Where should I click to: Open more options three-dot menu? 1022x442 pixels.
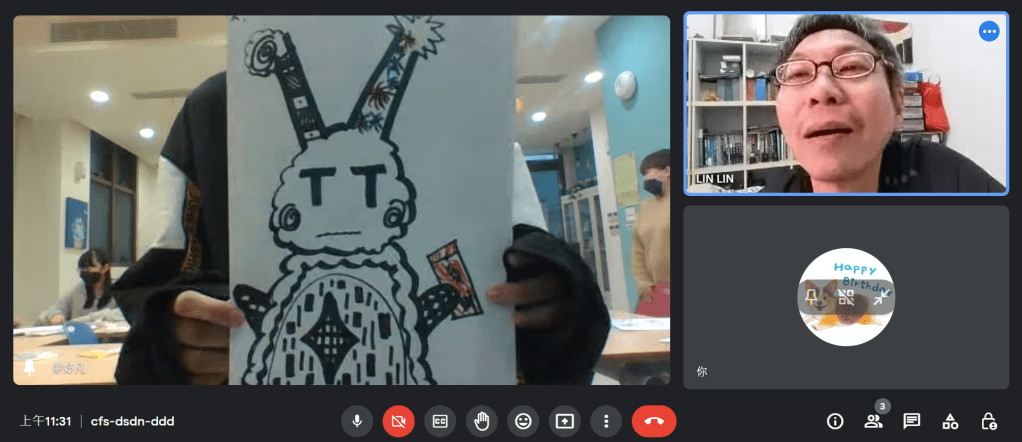coord(606,421)
